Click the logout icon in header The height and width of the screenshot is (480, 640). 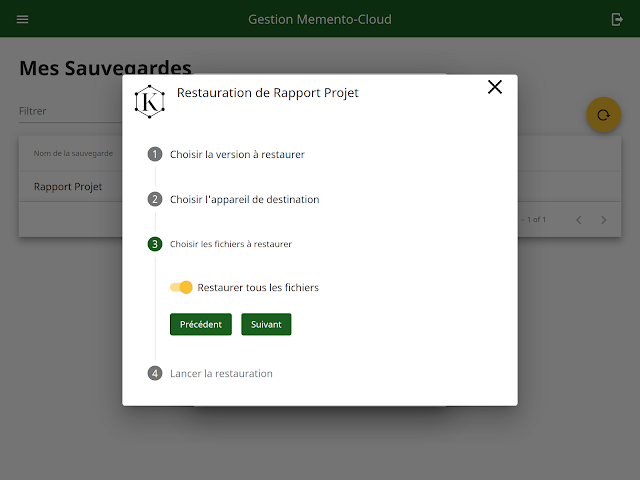coord(617,19)
